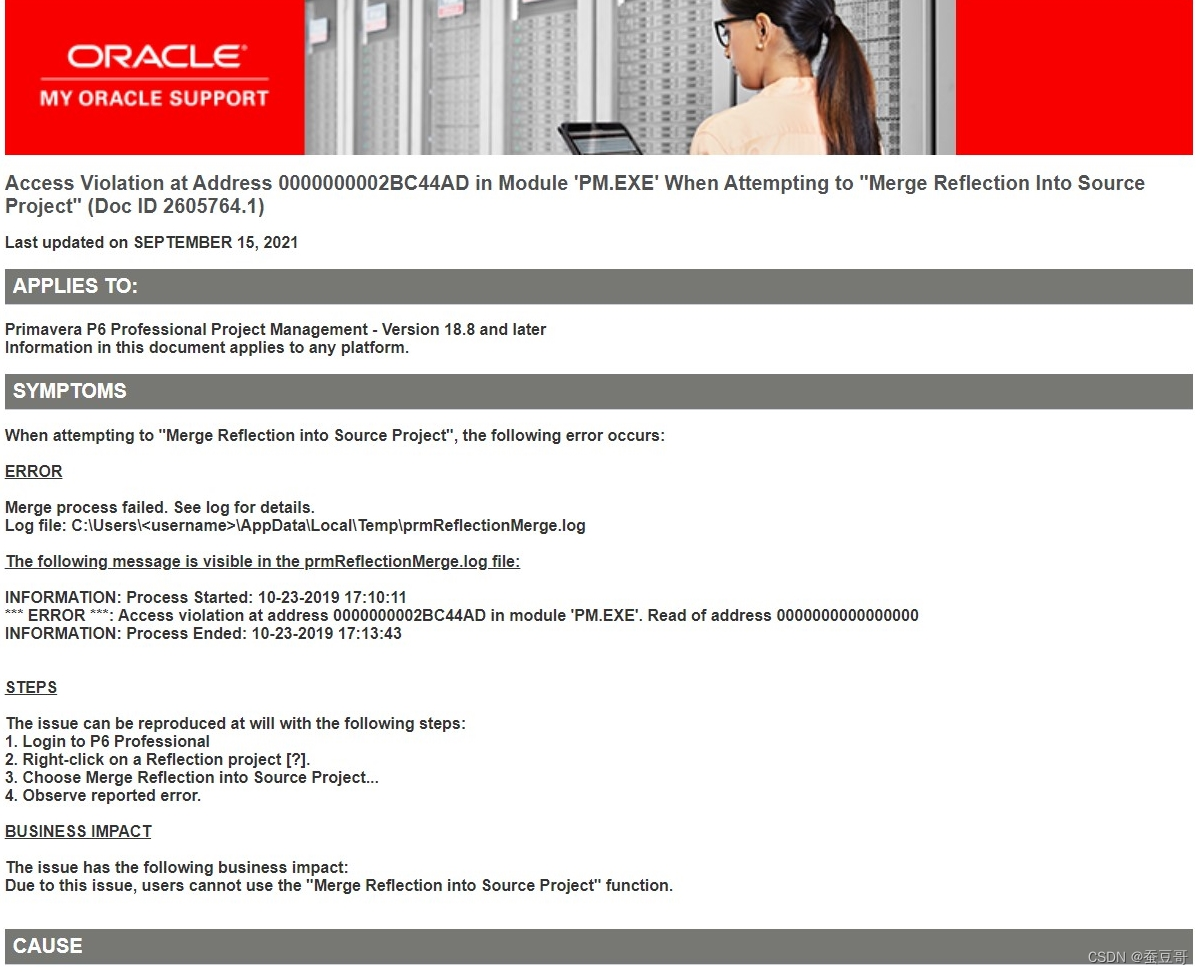Click the underlined ERROR heading
The width and height of the screenshot is (1204, 974).
34,472
